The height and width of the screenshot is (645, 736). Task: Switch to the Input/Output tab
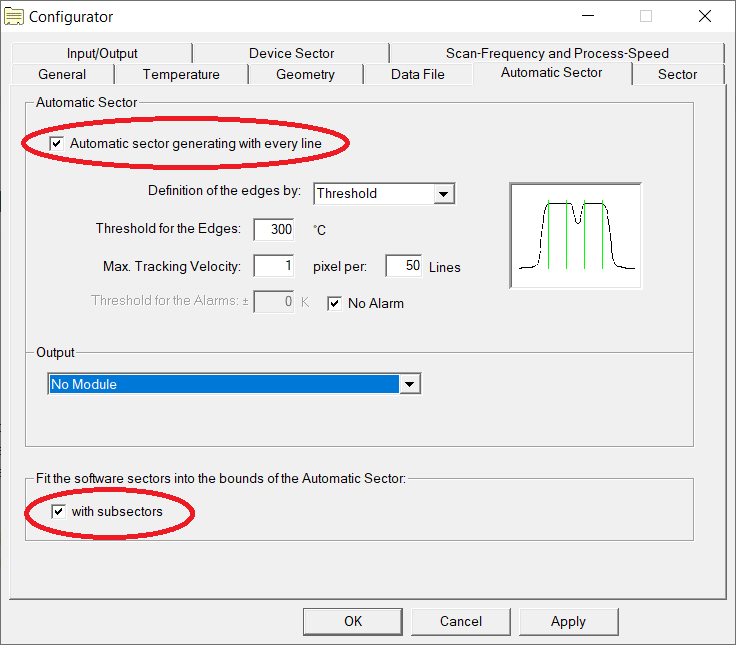coord(102,53)
